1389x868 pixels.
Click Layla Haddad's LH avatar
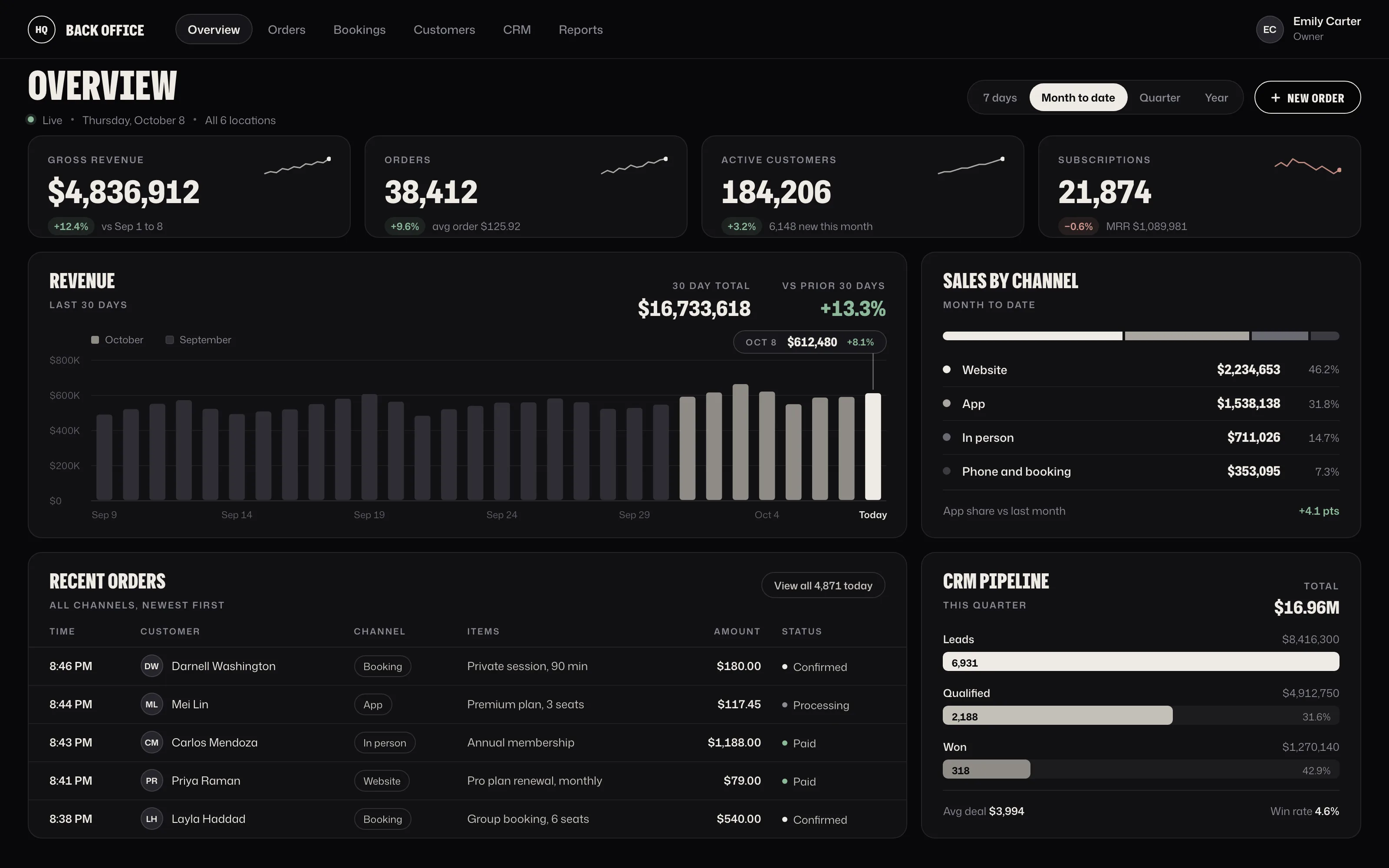[151, 819]
